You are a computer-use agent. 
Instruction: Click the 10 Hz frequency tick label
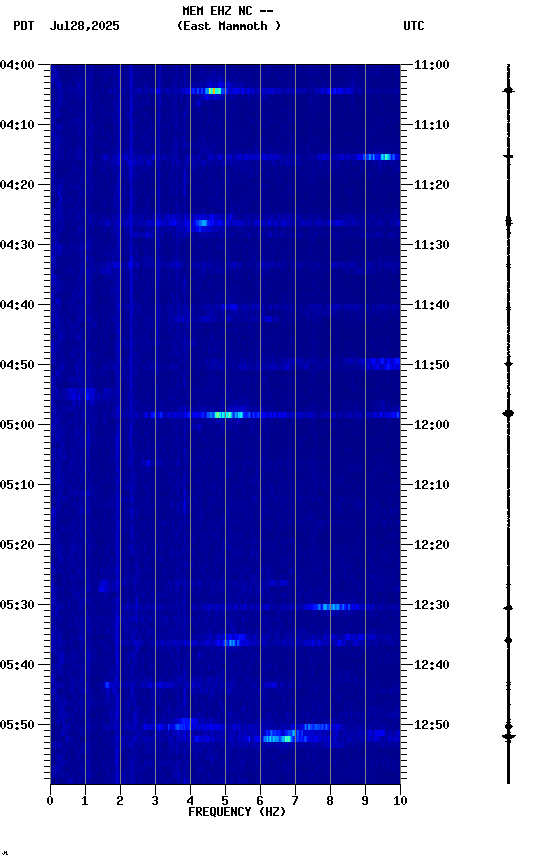coord(400,801)
